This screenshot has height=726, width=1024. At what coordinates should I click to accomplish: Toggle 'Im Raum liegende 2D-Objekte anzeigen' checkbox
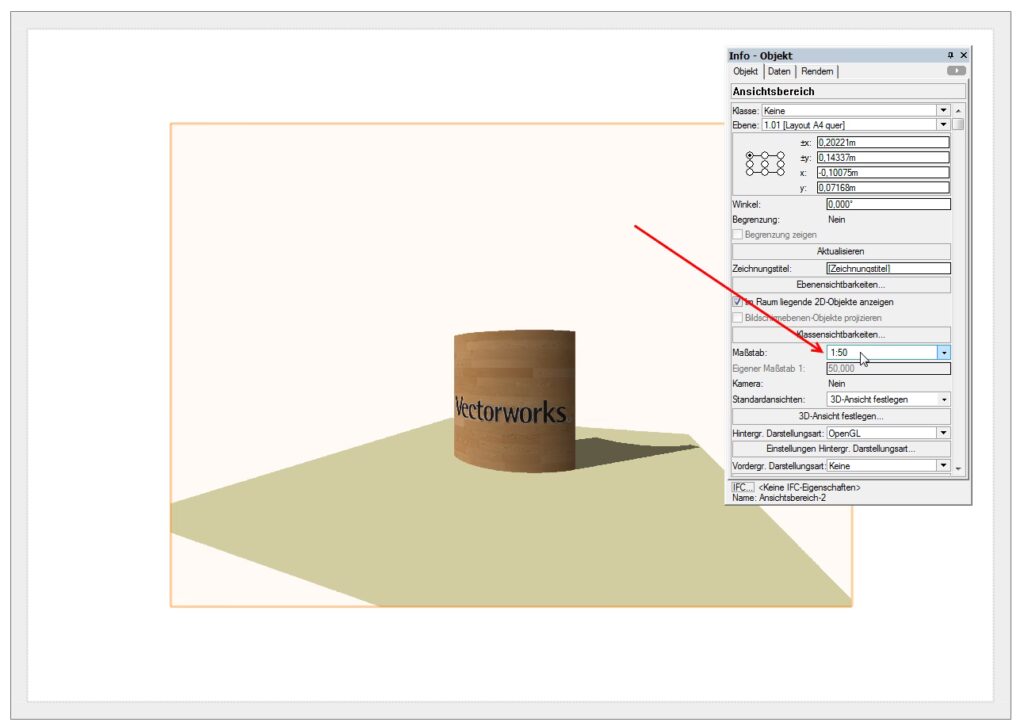(x=738, y=301)
